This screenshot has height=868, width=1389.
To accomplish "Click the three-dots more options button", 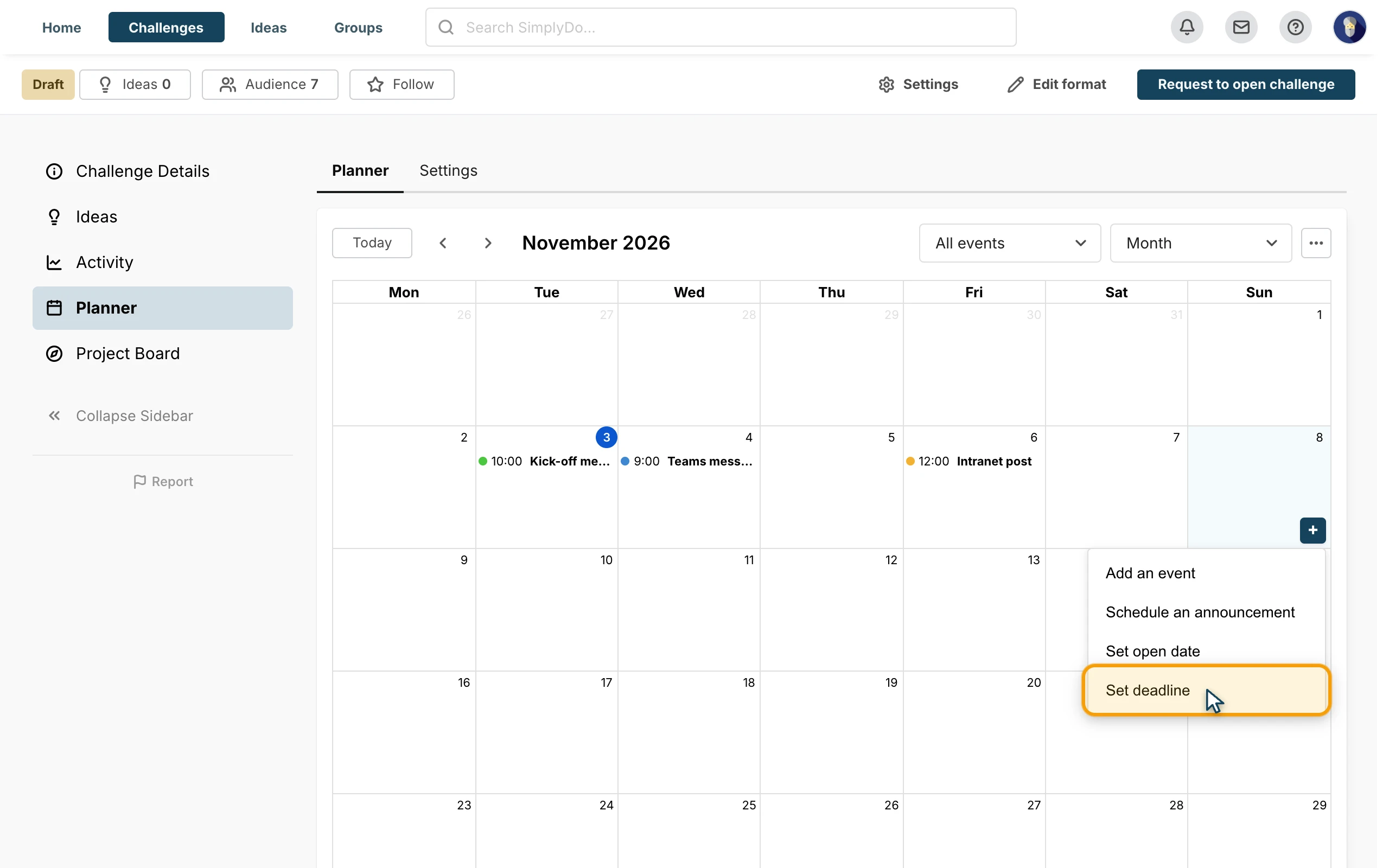I will click(x=1316, y=243).
